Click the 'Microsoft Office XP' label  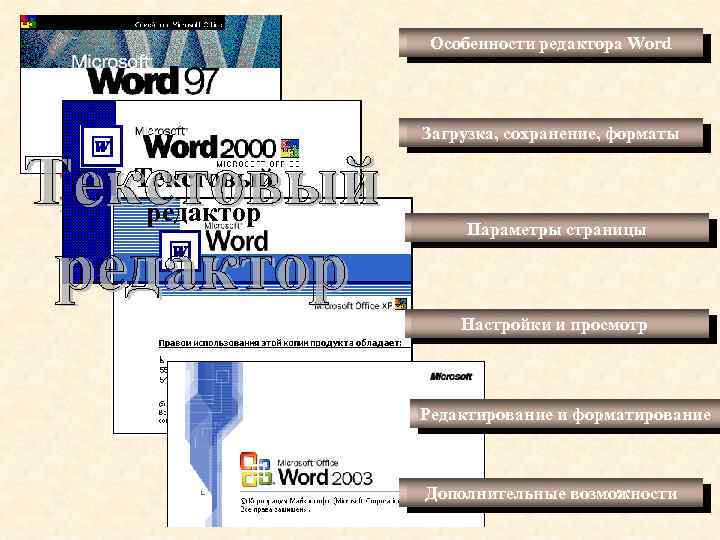click(x=353, y=305)
